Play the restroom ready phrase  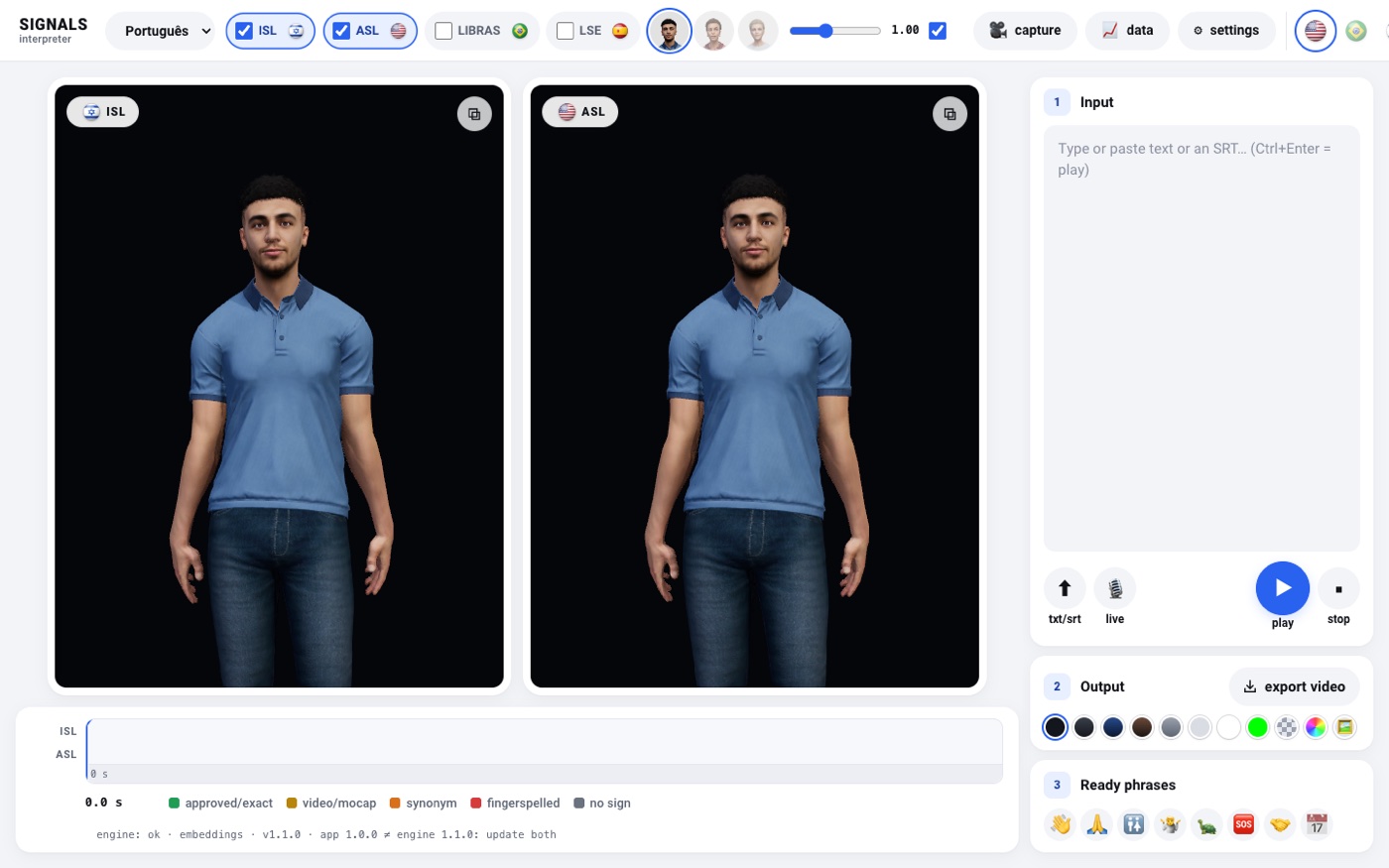tap(1134, 824)
